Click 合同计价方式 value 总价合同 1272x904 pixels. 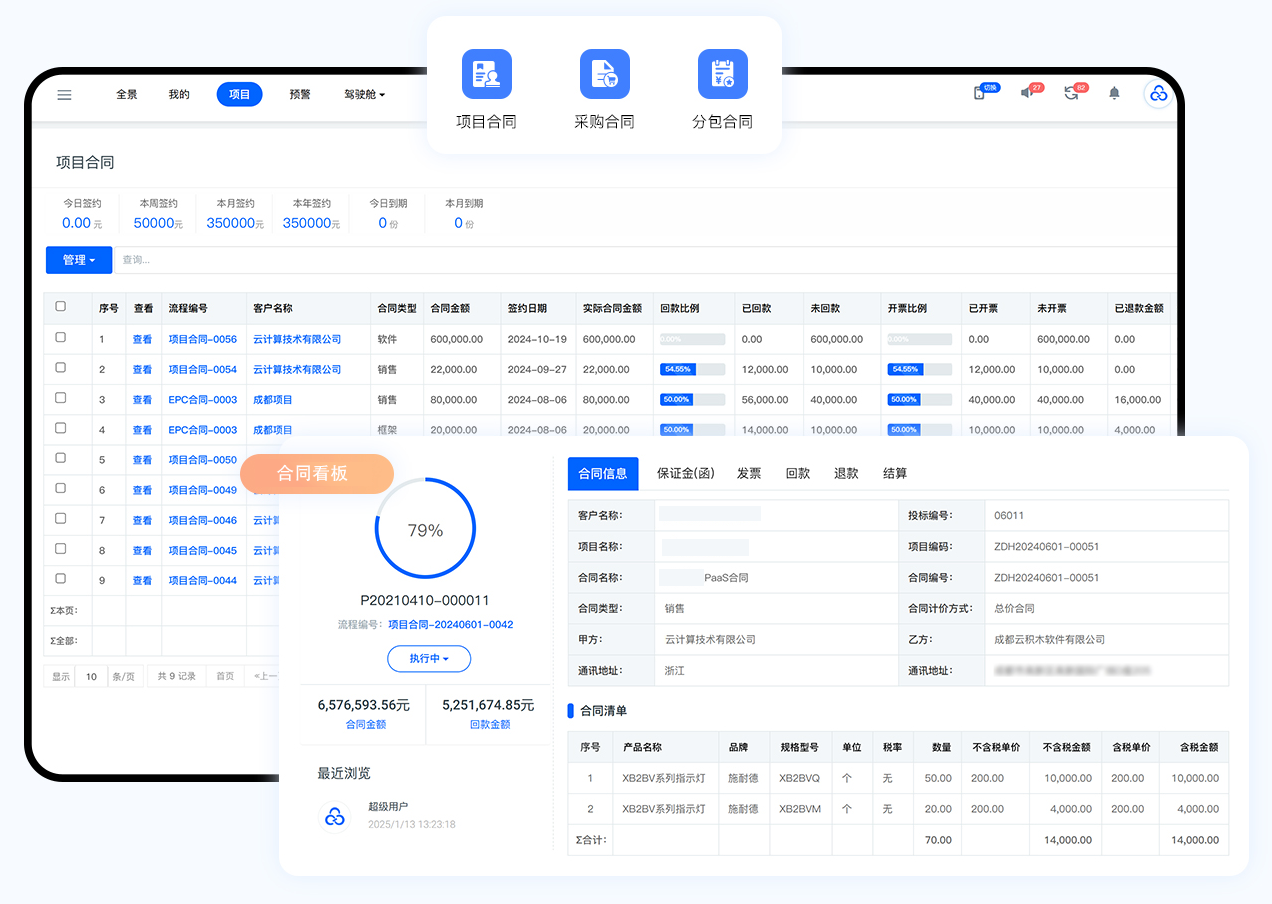point(1014,609)
